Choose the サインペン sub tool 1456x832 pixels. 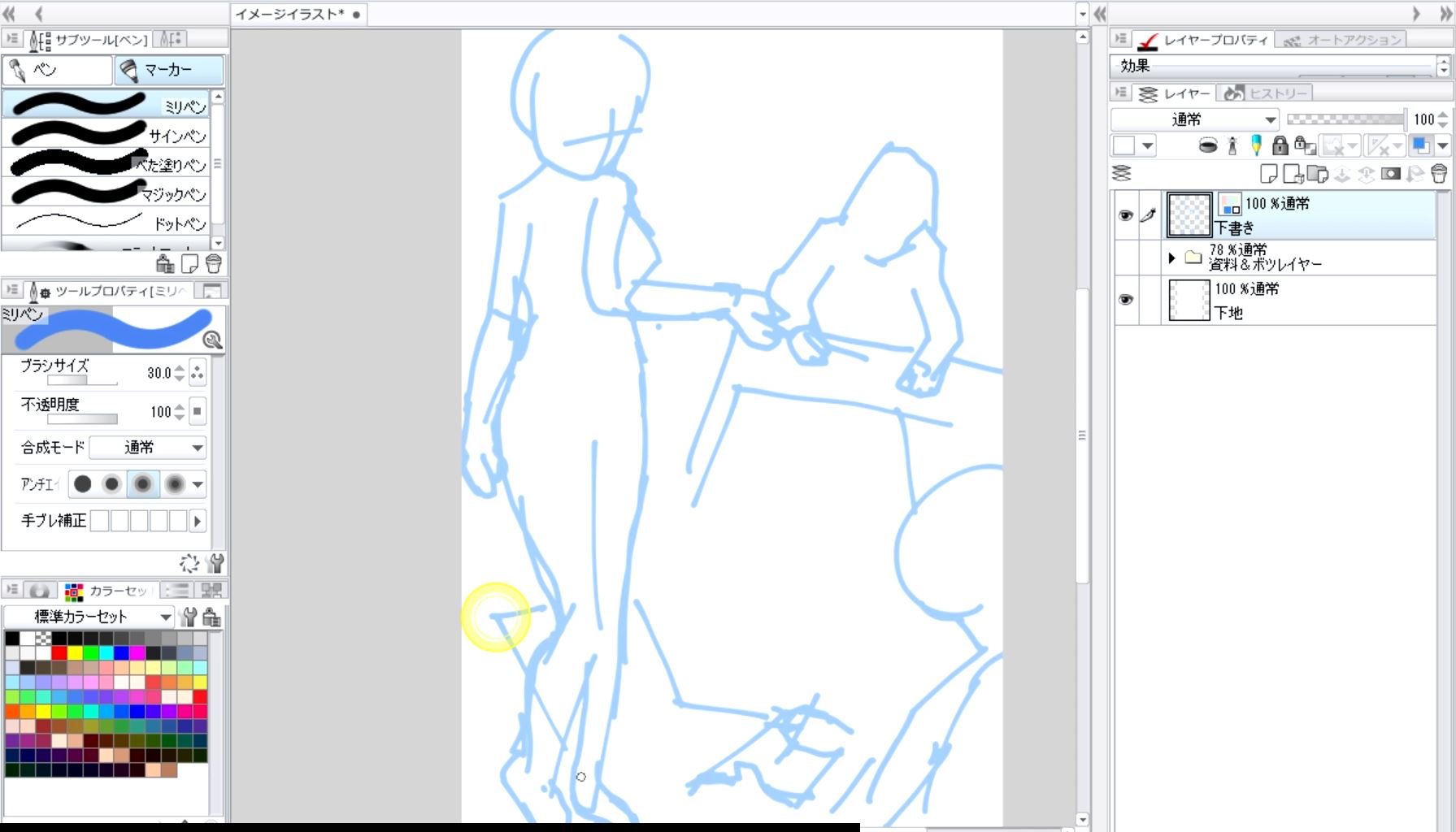pyautogui.click(x=106, y=134)
